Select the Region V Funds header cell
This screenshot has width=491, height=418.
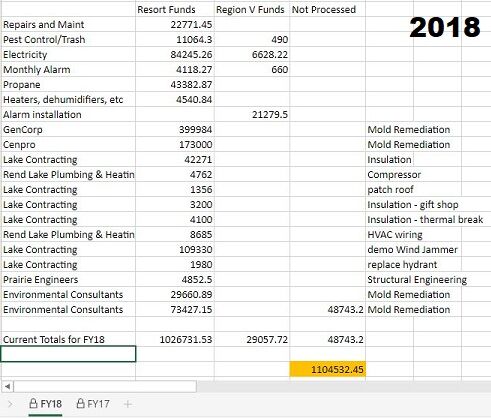coord(252,9)
